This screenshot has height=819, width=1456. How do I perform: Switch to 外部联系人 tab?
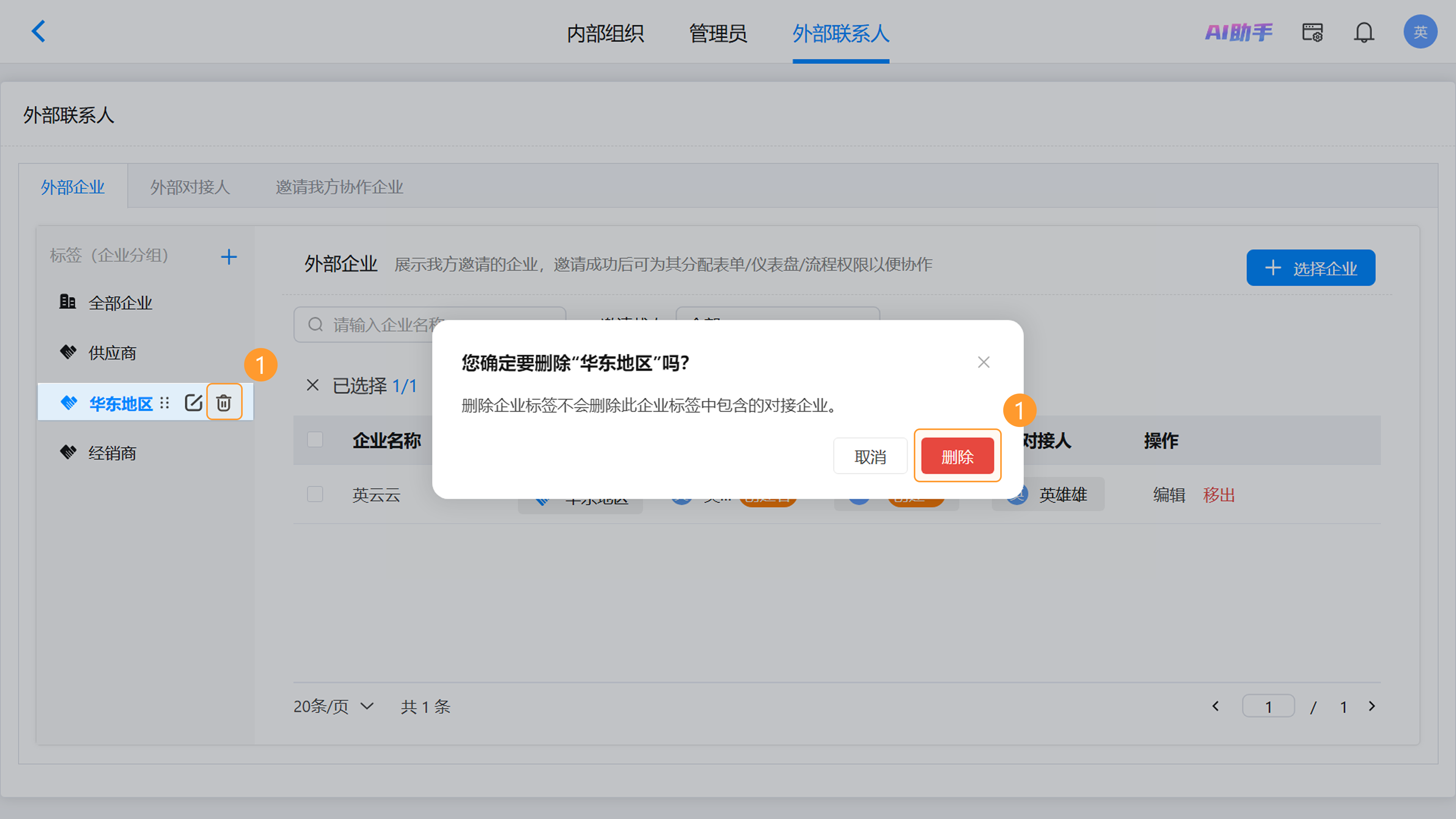tap(841, 34)
